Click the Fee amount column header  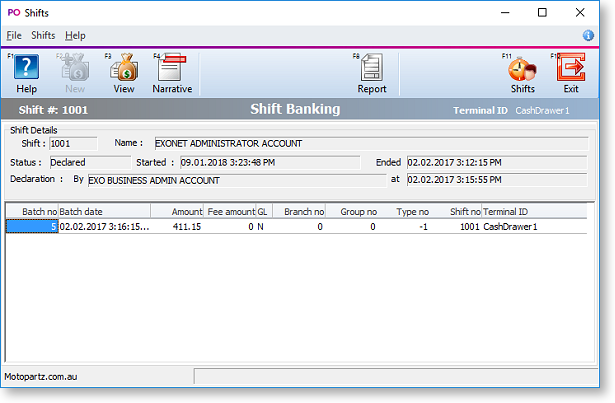click(230, 212)
